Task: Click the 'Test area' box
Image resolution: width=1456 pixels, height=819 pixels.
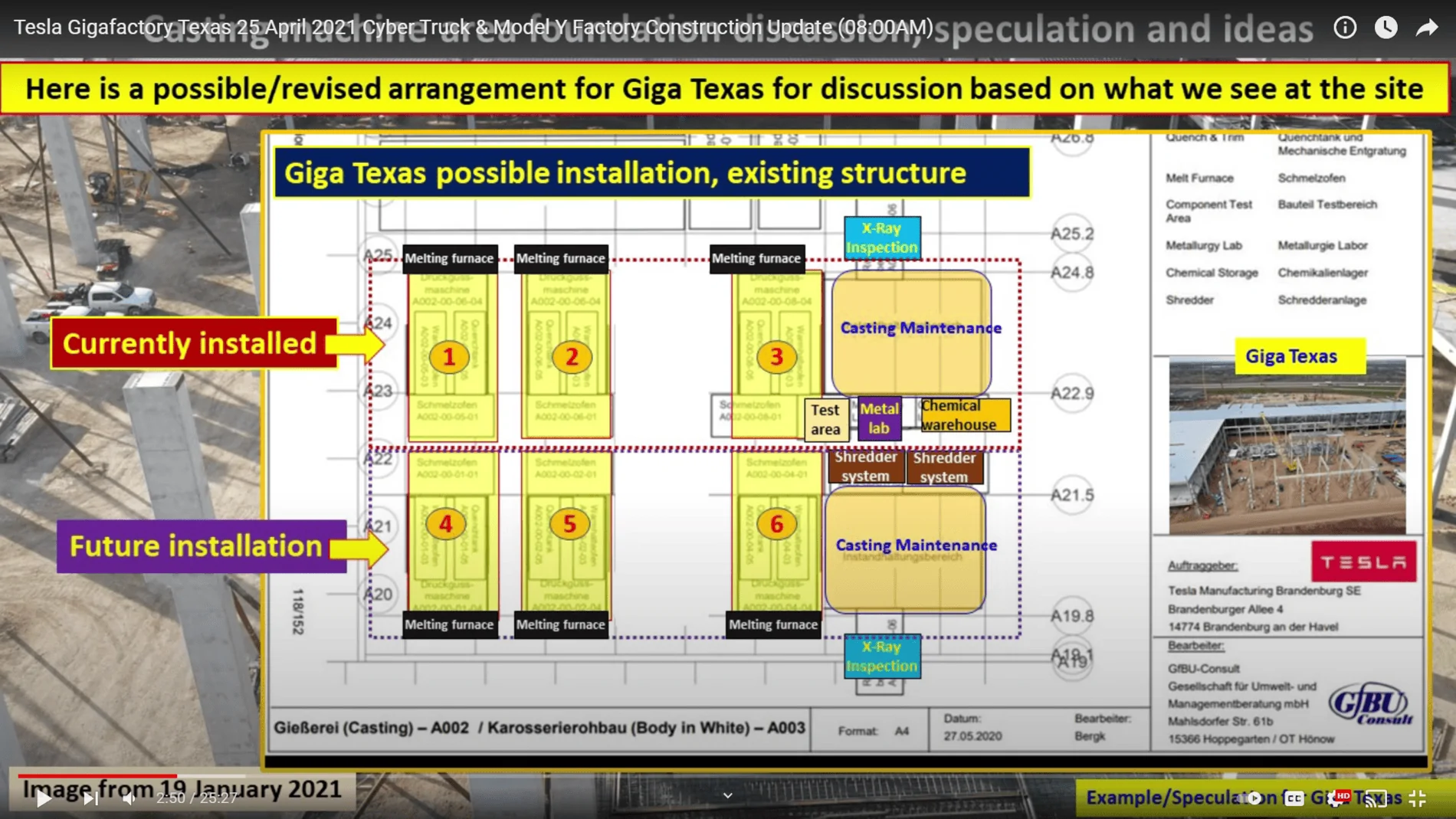Action: [826, 419]
